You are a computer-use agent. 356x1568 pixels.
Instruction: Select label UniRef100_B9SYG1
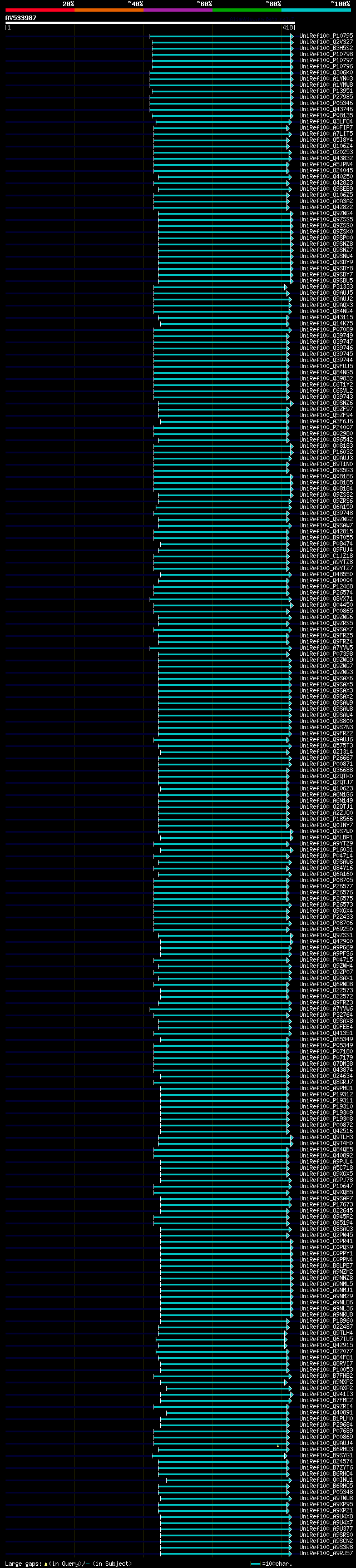[x=325, y=1456]
